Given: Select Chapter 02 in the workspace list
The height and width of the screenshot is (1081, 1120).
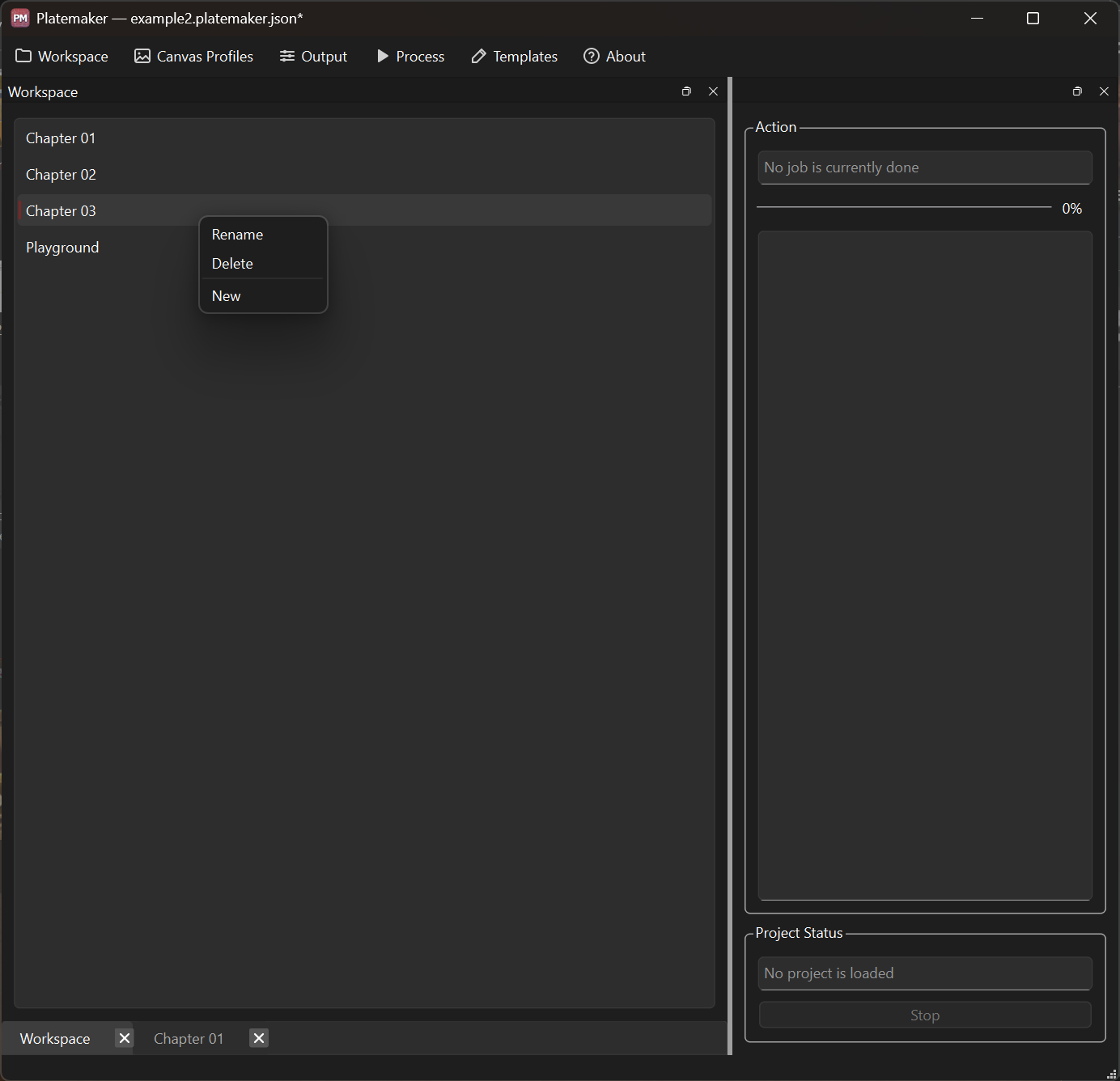Looking at the screenshot, I should pyautogui.click(x=364, y=175).
